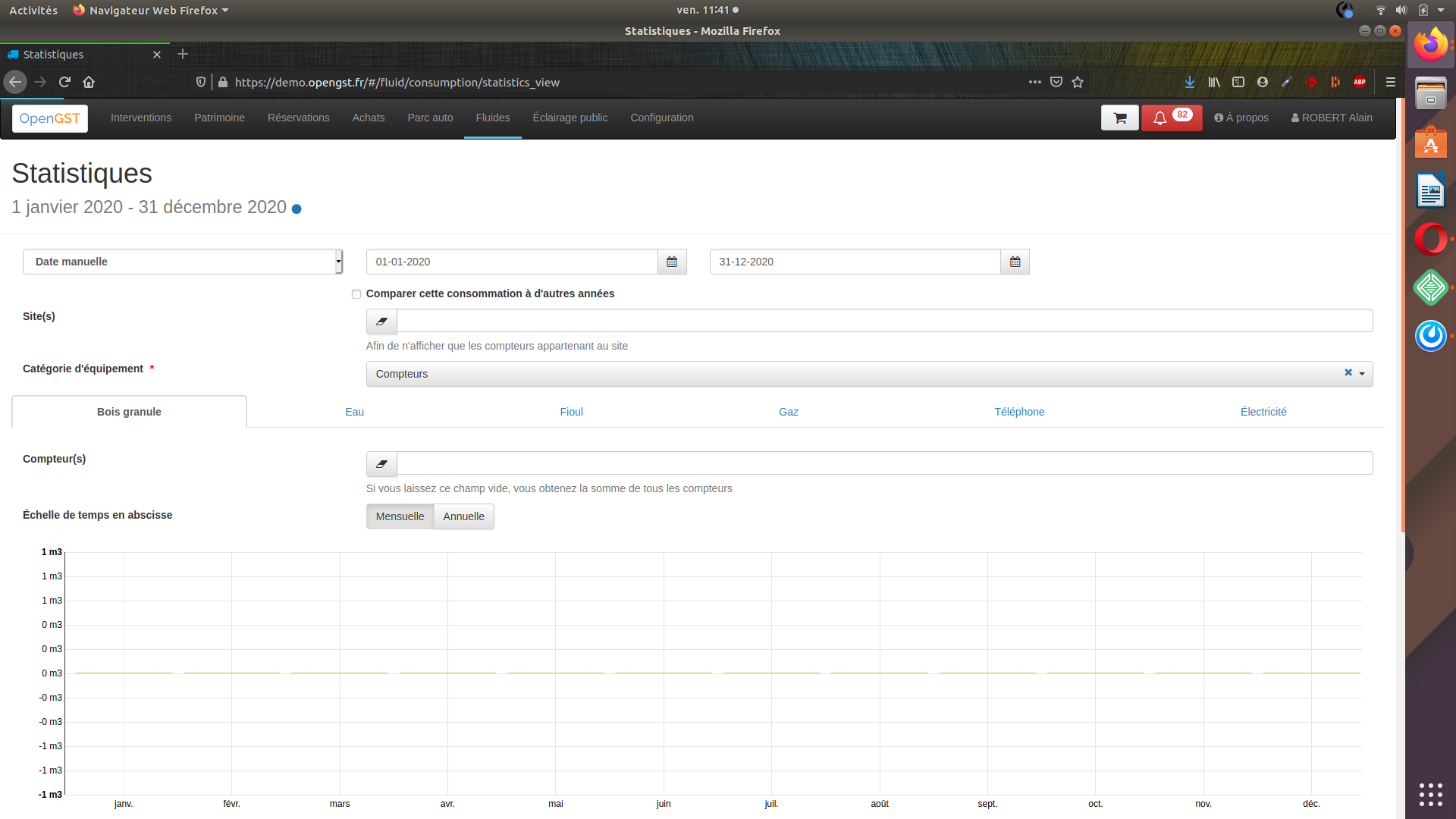The height and width of the screenshot is (819, 1456).
Task: Expand the Catégorie d'équipement Compteurs dropdown
Action: [x=1362, y=374]
